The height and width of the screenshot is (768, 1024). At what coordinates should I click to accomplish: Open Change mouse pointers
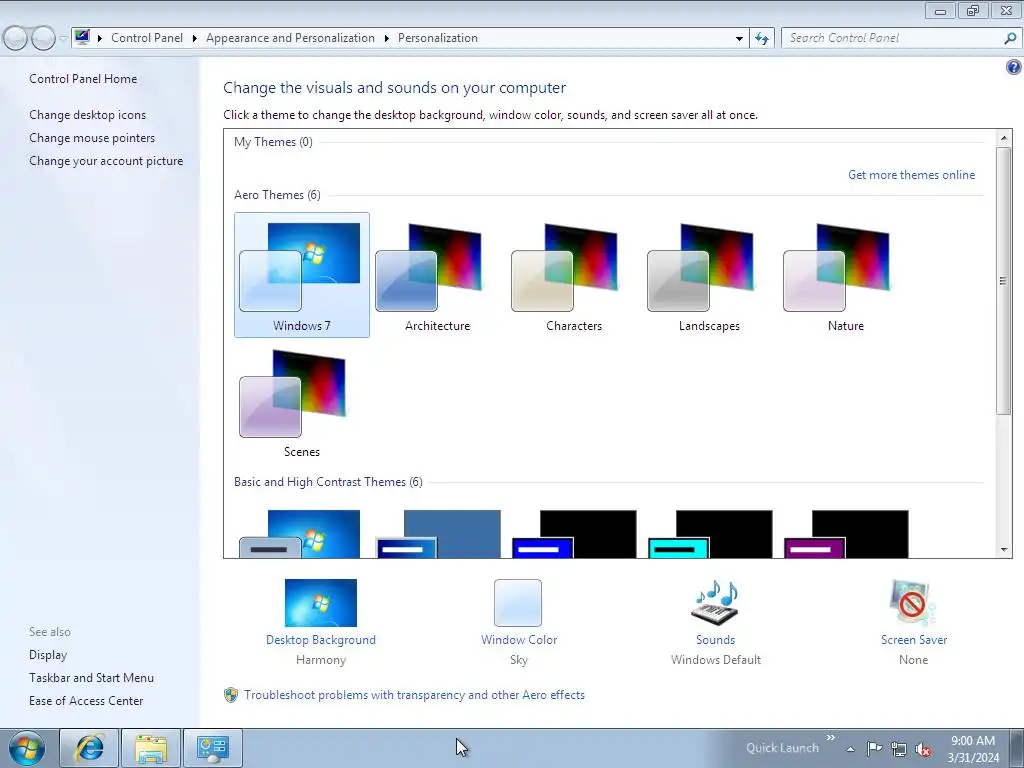(x=92, y=138)
